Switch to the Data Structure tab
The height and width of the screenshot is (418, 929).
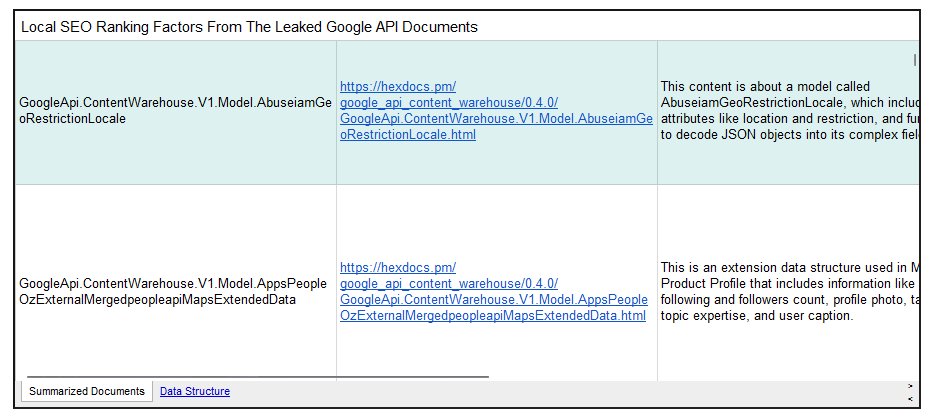pyautogui.click(x=195, y=391)
